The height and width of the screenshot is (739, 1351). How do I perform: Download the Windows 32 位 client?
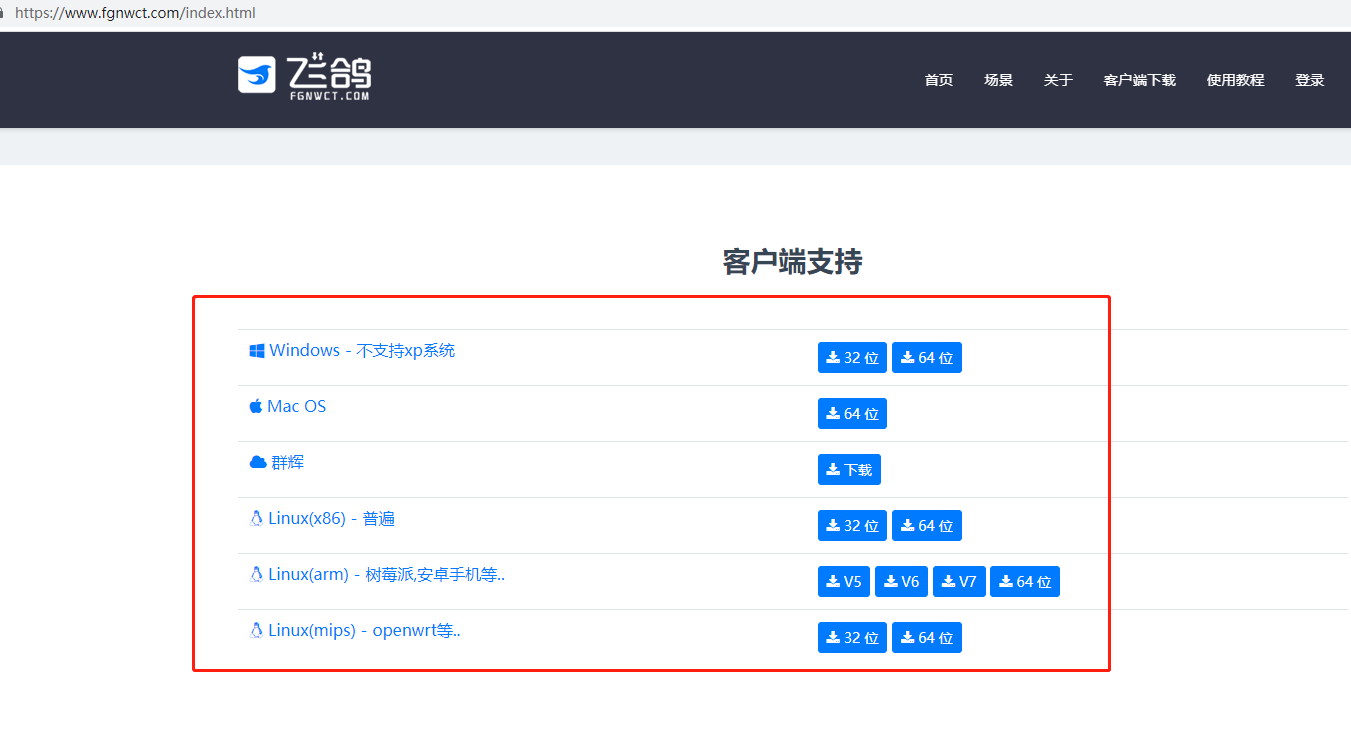tap(852, 358)
